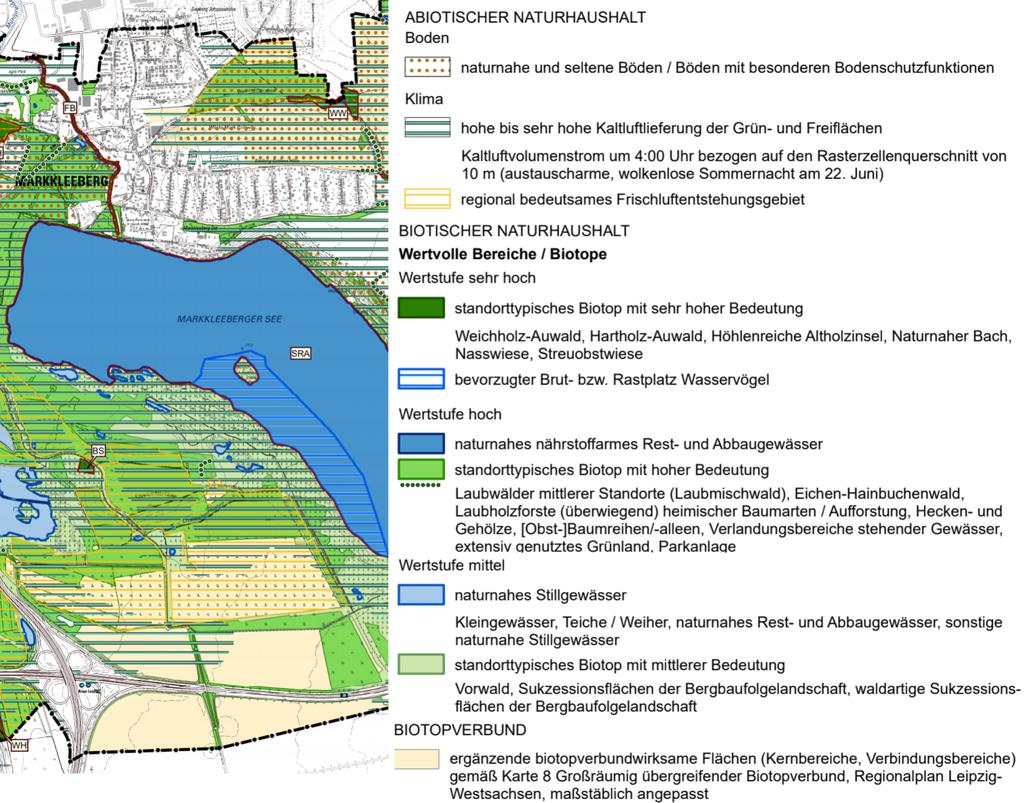Click the 'Klima' legend subheading
Image resolution: width=1028 pixels, height=803 pixels.
(x=424, y=98)
